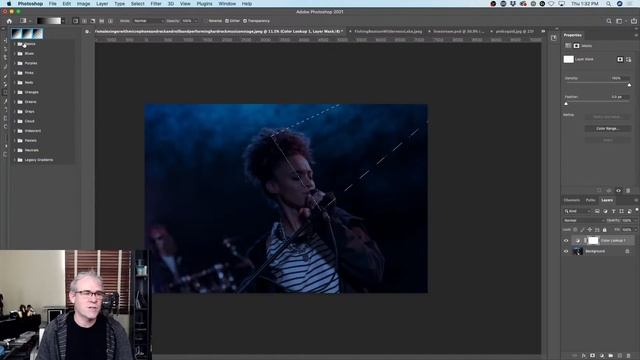Screen dimensions: 640x360
Task: Expand the Reds gradient folder
Action: tap(15, 82)
